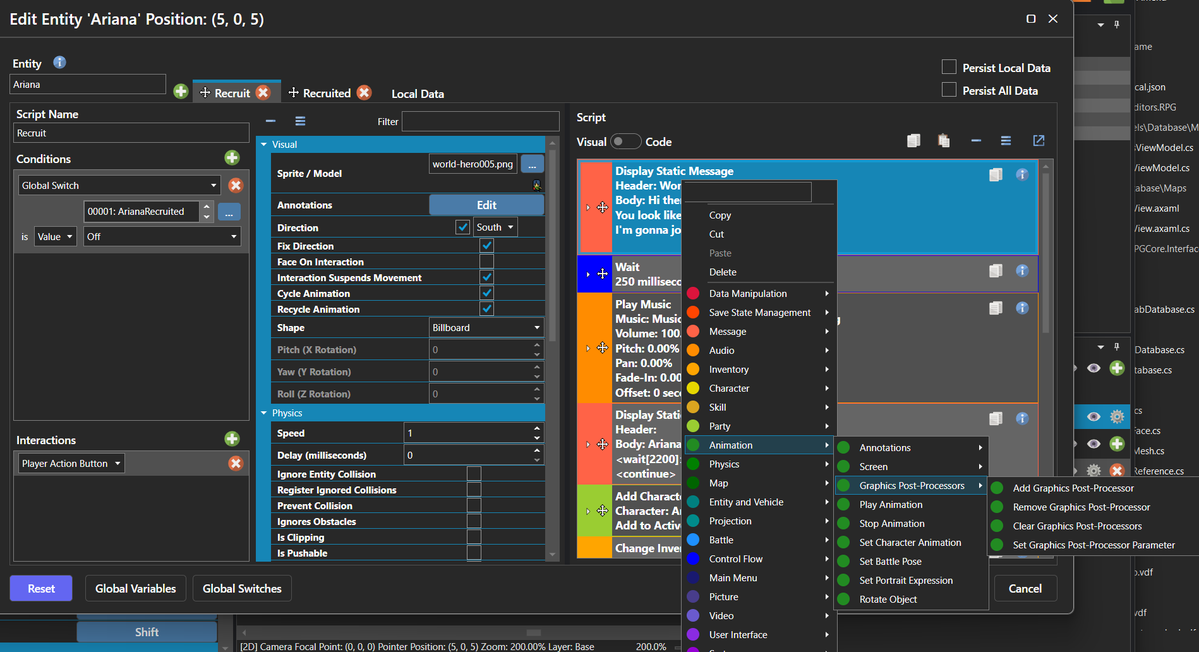Open the Off value dropdown
Image resolution: width=1199 pixels, height=652 pixels.
coord(161,237)
